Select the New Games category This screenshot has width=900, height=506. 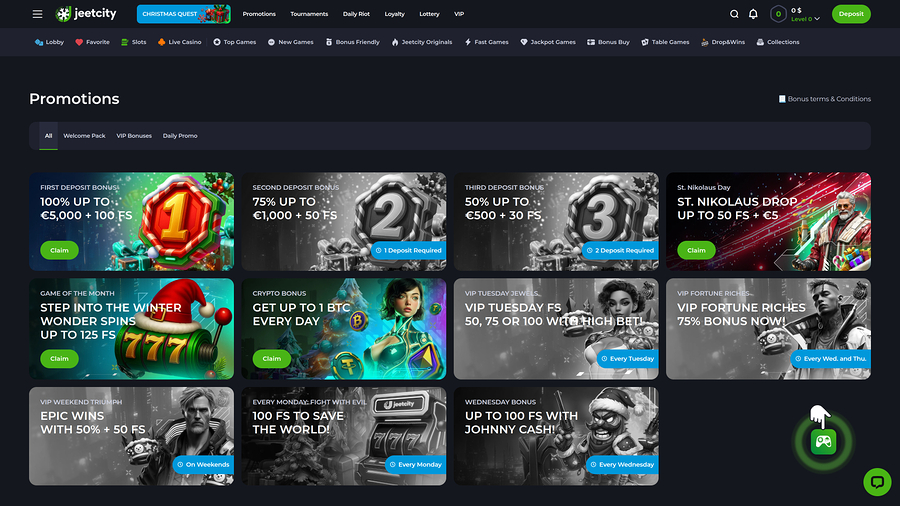(x=290, y=42)
